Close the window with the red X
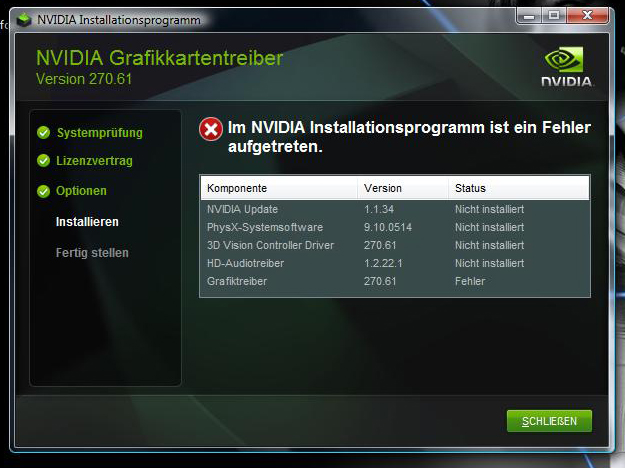625x468 pixels. coord(587,16)
